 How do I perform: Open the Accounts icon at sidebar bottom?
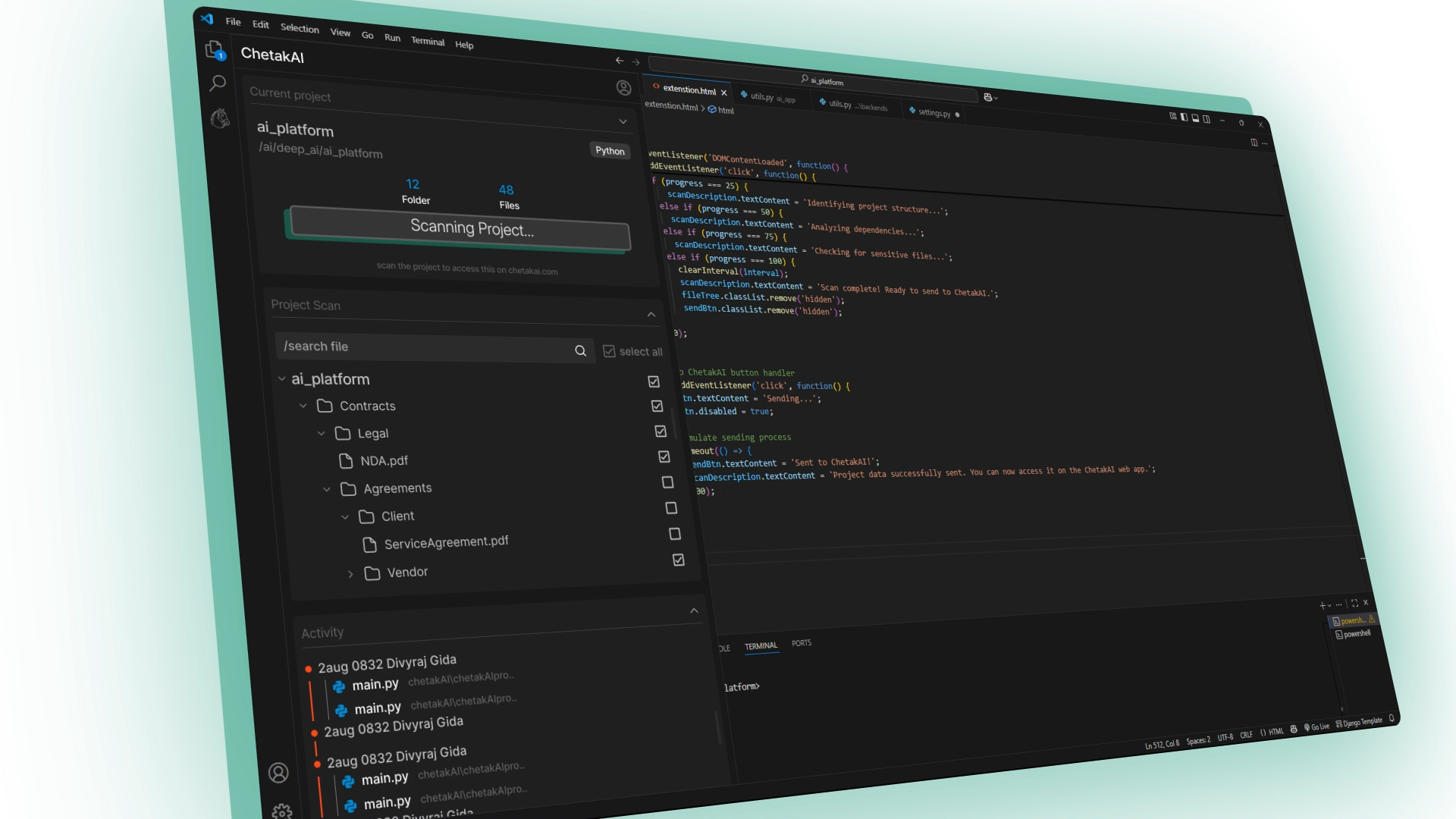pos(278,772)
